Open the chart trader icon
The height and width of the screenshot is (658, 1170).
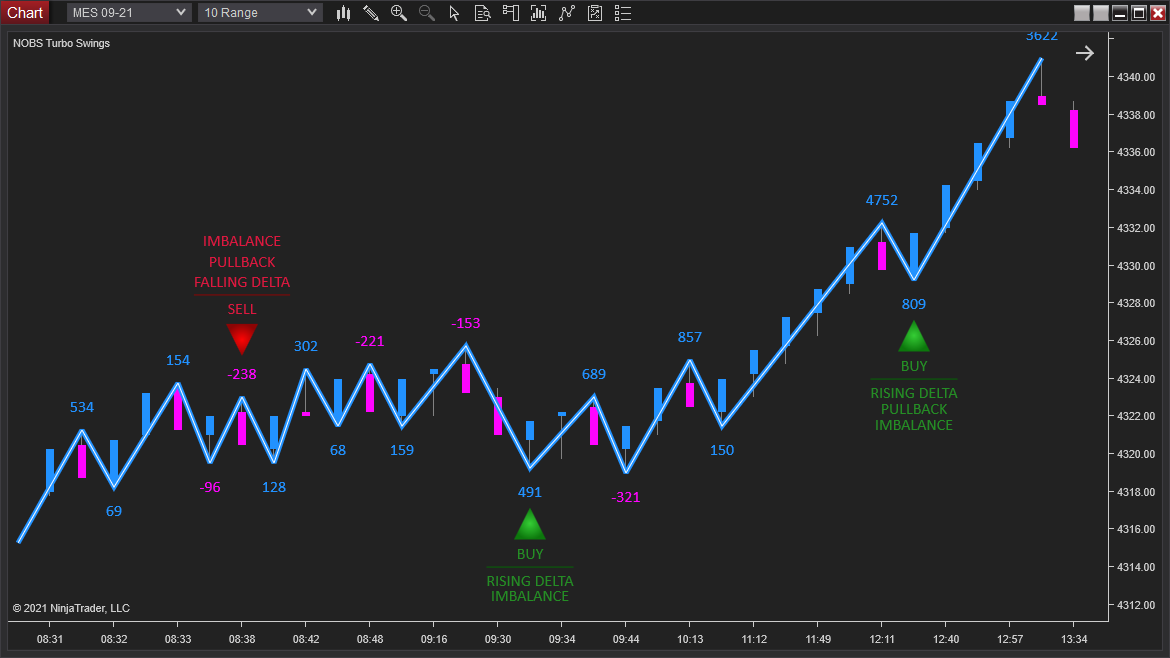coord(510,13)
